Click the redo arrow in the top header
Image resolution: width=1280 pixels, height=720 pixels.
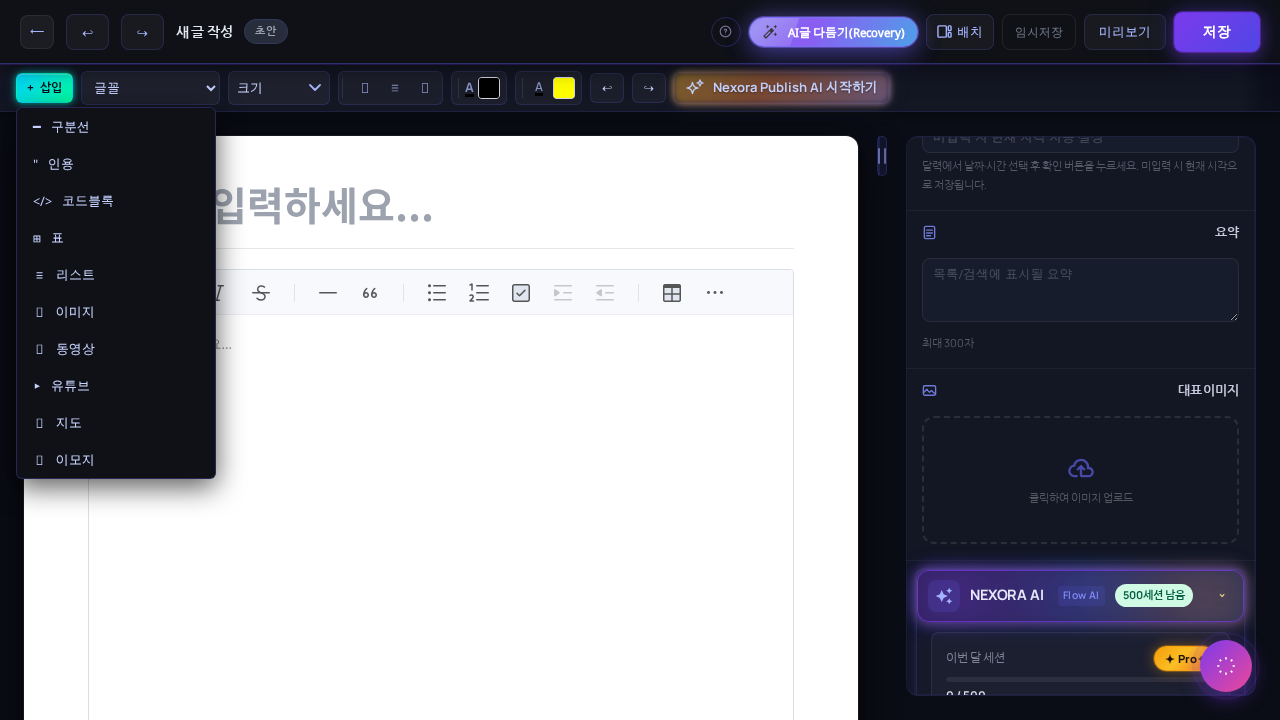coord(142,32)
